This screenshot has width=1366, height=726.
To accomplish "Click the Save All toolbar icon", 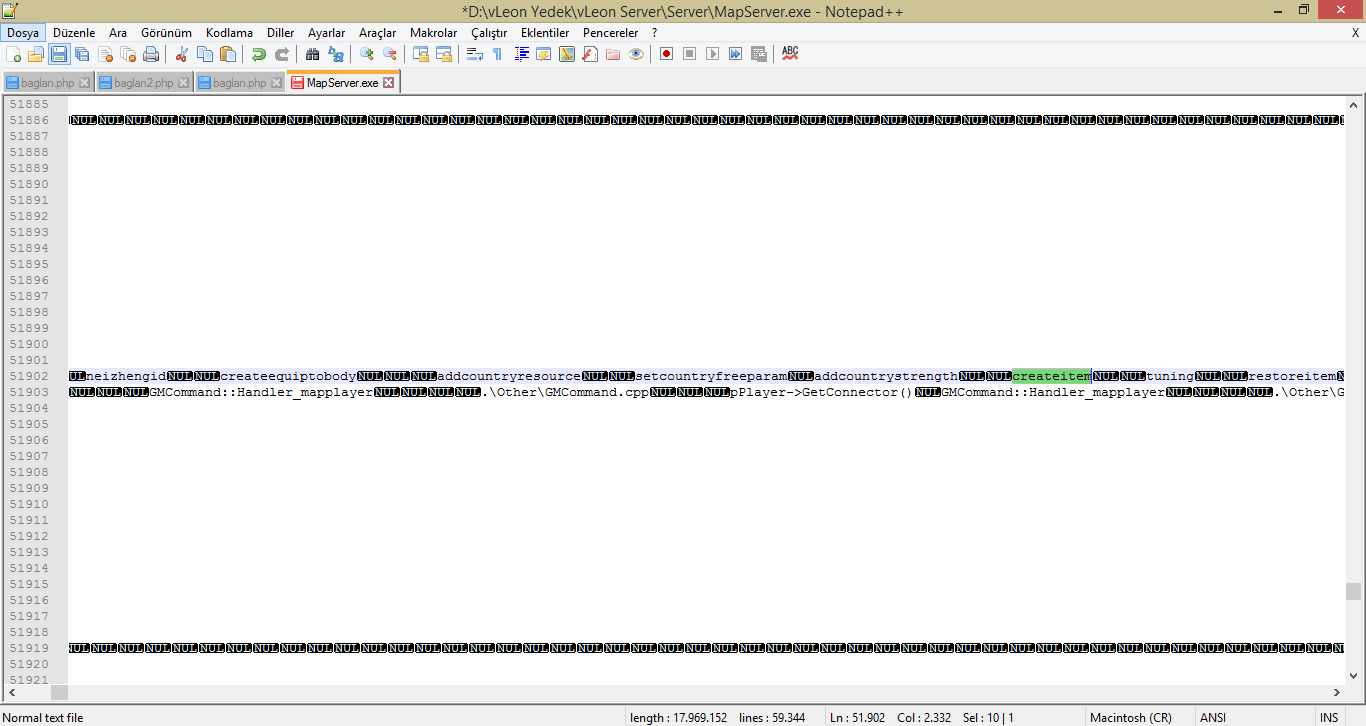I will pyautogui.click(x=82, y=54).
